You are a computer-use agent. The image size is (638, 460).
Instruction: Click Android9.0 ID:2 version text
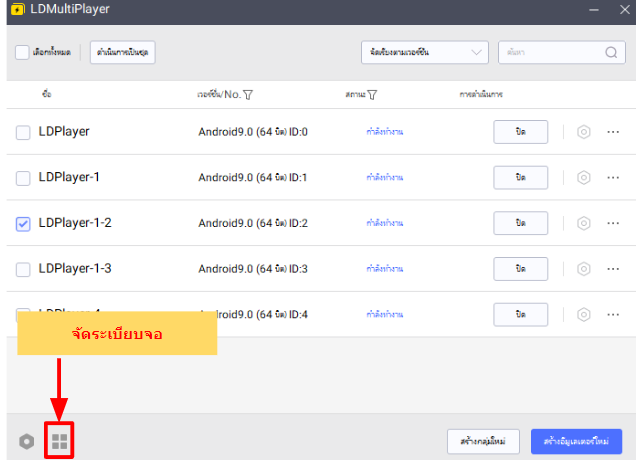[x=253, y=223]
